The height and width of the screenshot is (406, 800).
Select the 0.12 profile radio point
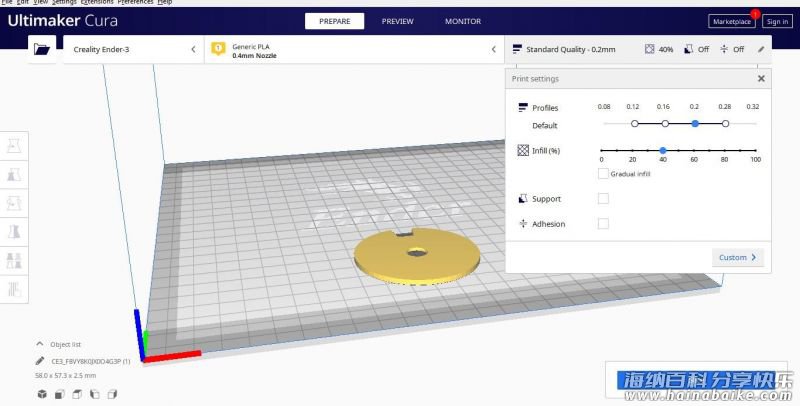pyautogui.click(x=635, y=123)
